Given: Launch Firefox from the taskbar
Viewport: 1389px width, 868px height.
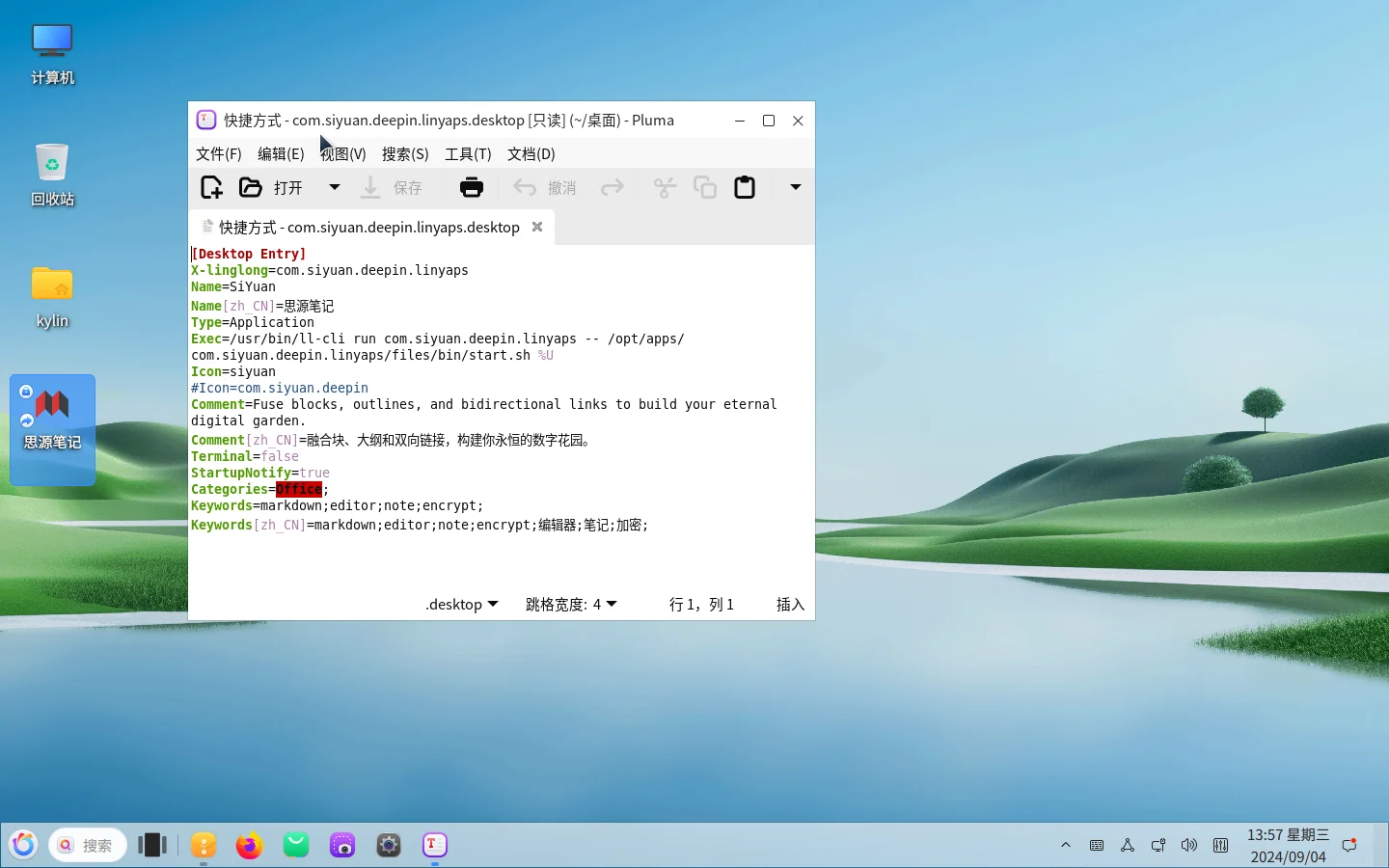Looking at the screenshot, I should coord(249,846).
